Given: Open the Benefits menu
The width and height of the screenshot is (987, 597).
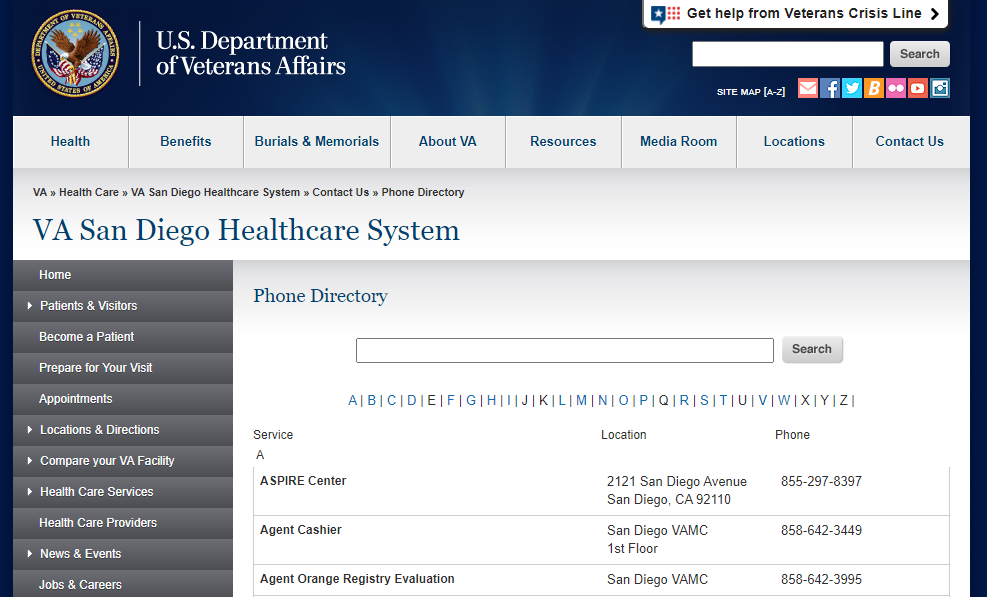Looking at the screenshot, I should (186, 142).
